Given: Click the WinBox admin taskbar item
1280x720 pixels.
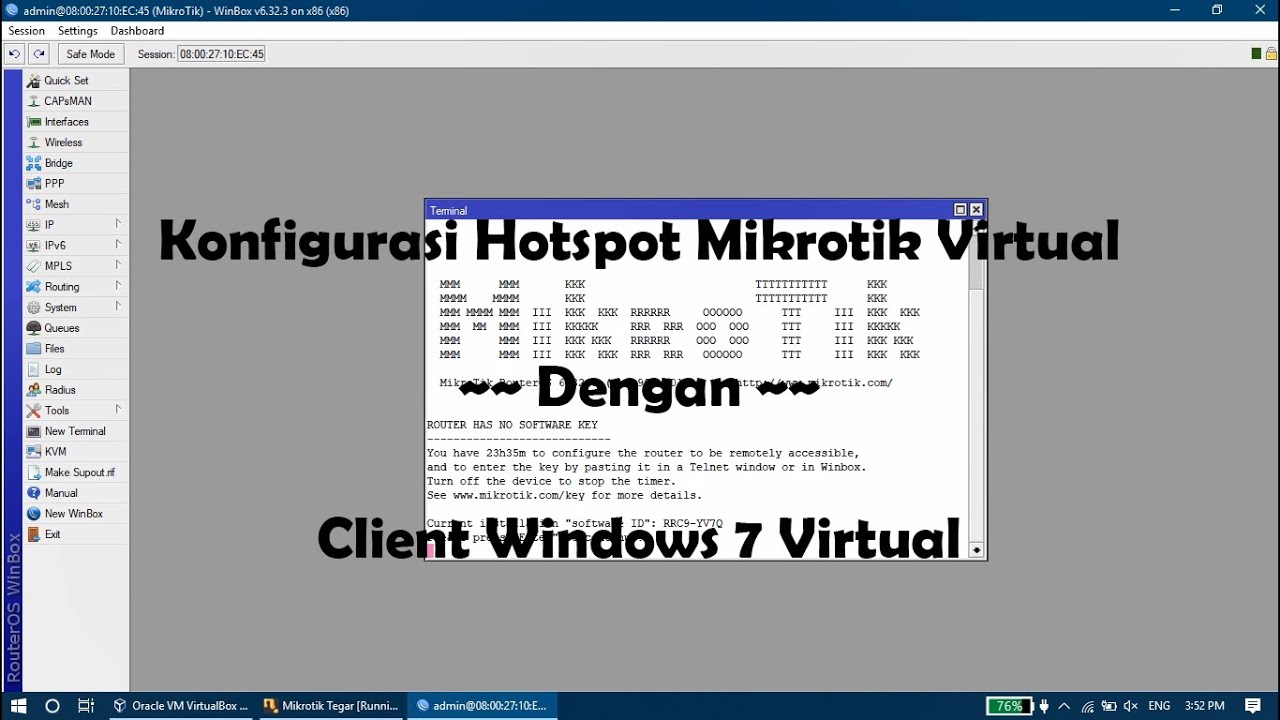Looking at the screenshot, I should coord(482,706).
